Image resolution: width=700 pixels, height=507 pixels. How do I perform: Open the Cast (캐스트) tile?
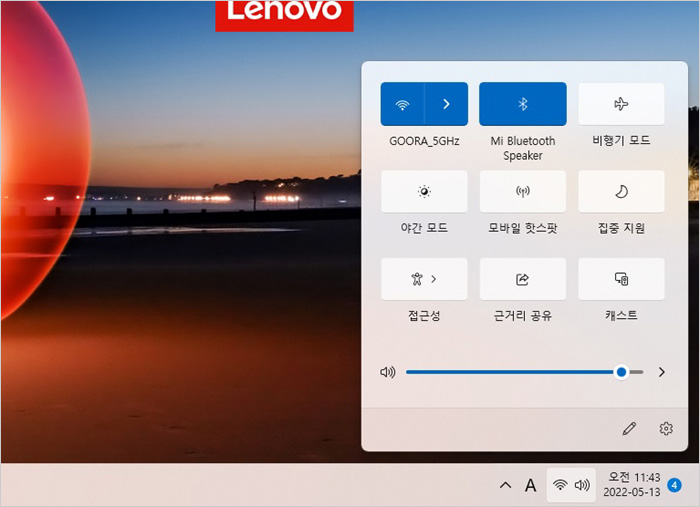[621, 279]
